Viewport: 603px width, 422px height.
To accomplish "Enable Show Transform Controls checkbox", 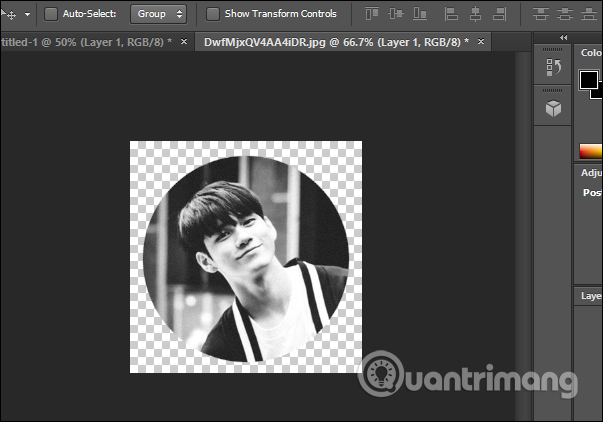I will (x=213, y=14).
